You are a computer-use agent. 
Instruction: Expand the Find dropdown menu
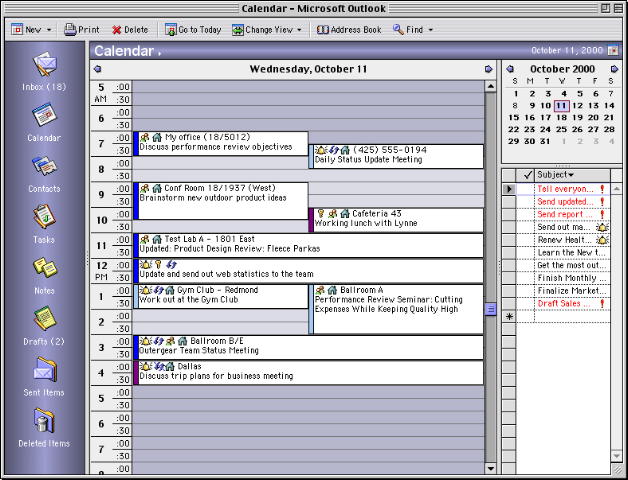[431, 30]
